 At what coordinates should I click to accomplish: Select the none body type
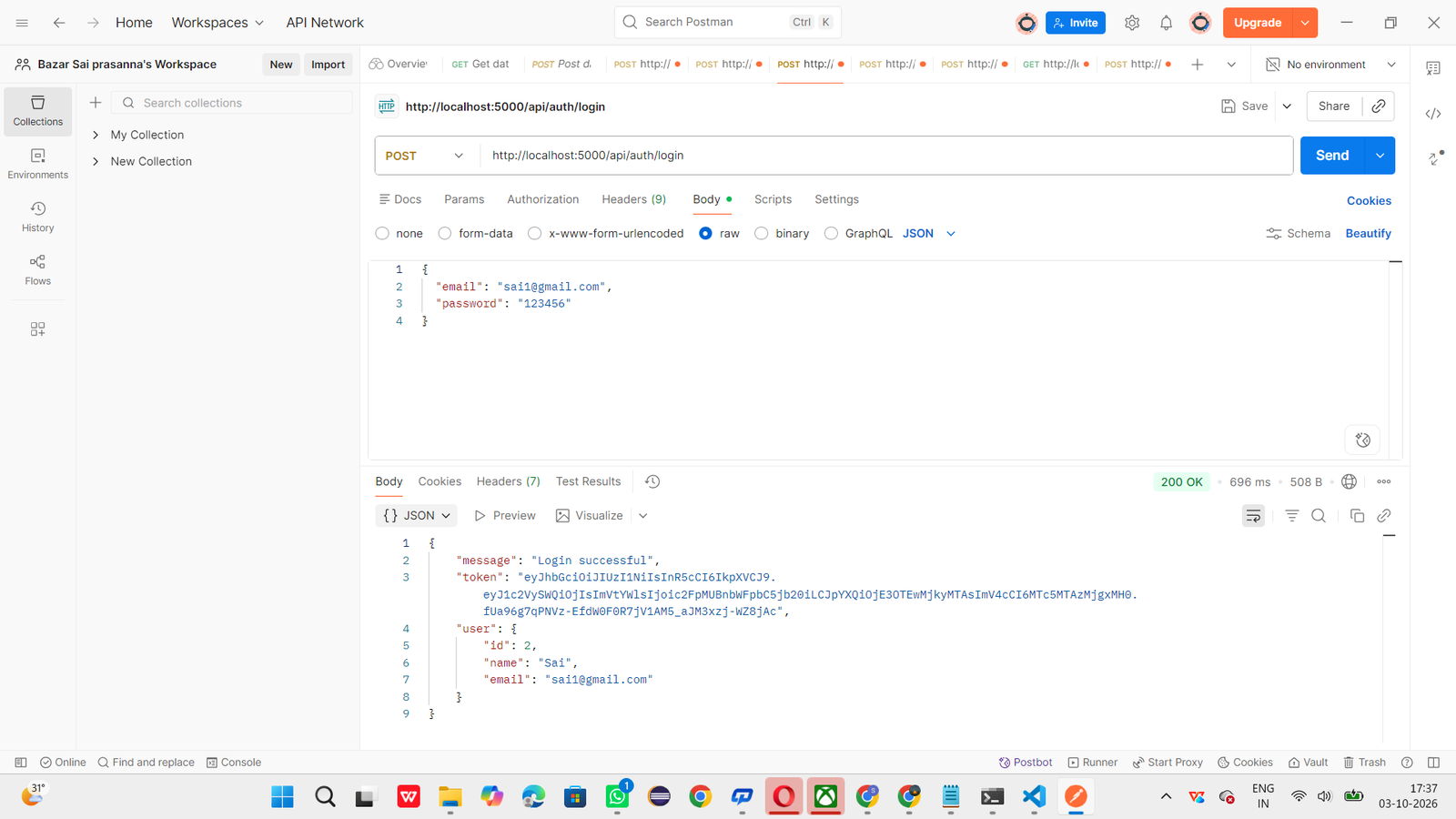[399, 234]
